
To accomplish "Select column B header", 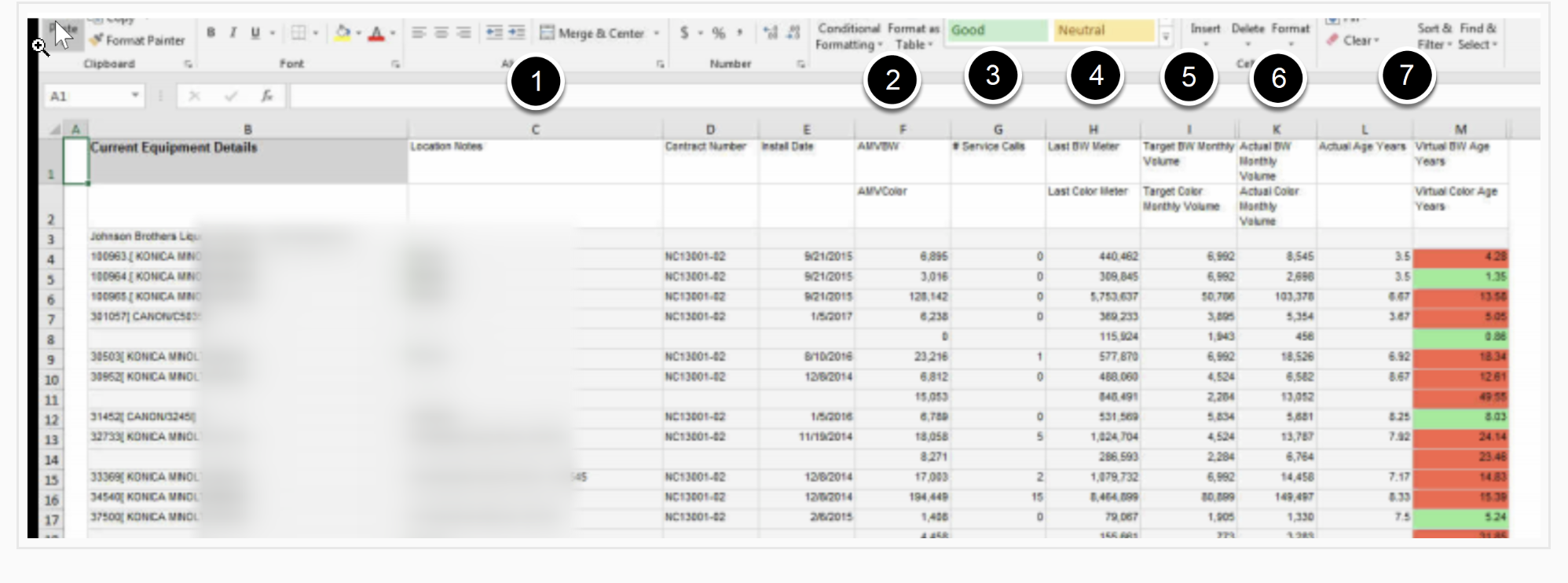I will click(247, 129).
